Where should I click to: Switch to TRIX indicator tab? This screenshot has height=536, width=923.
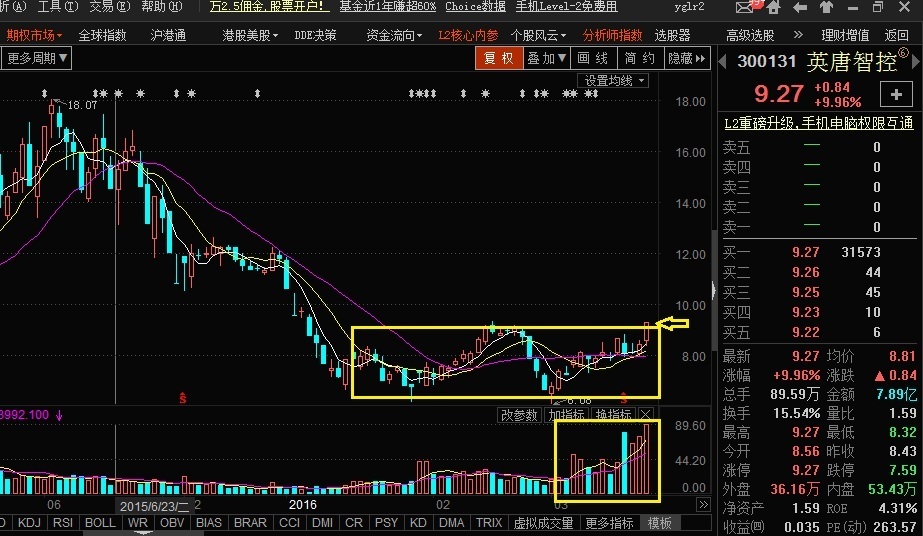[489, 522]
